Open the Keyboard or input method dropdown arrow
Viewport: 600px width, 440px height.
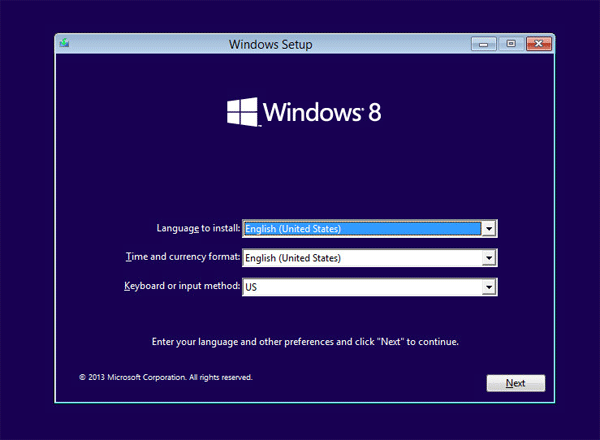tap(489, 287)
